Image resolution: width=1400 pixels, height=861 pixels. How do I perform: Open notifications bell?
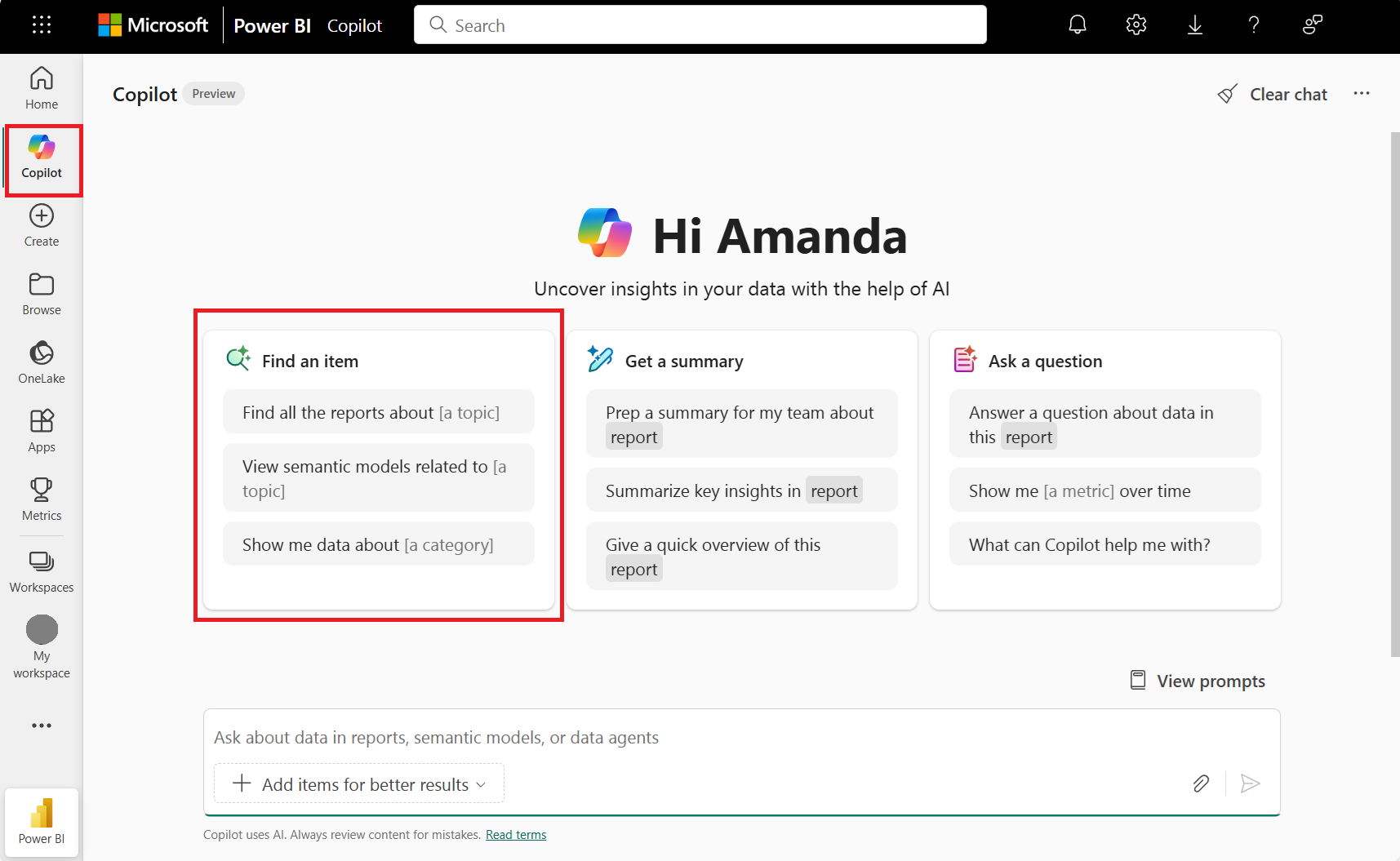[x=1078, y=25]
